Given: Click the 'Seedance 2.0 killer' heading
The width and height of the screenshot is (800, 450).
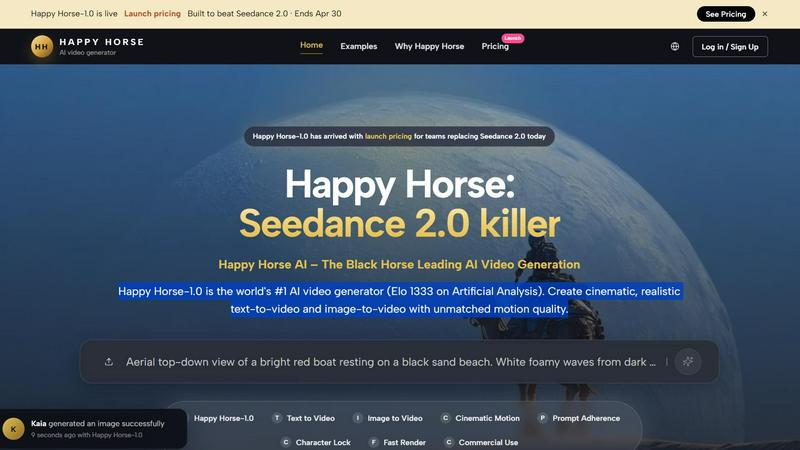Looking at the screenshot, I should [x=399, y=223].
